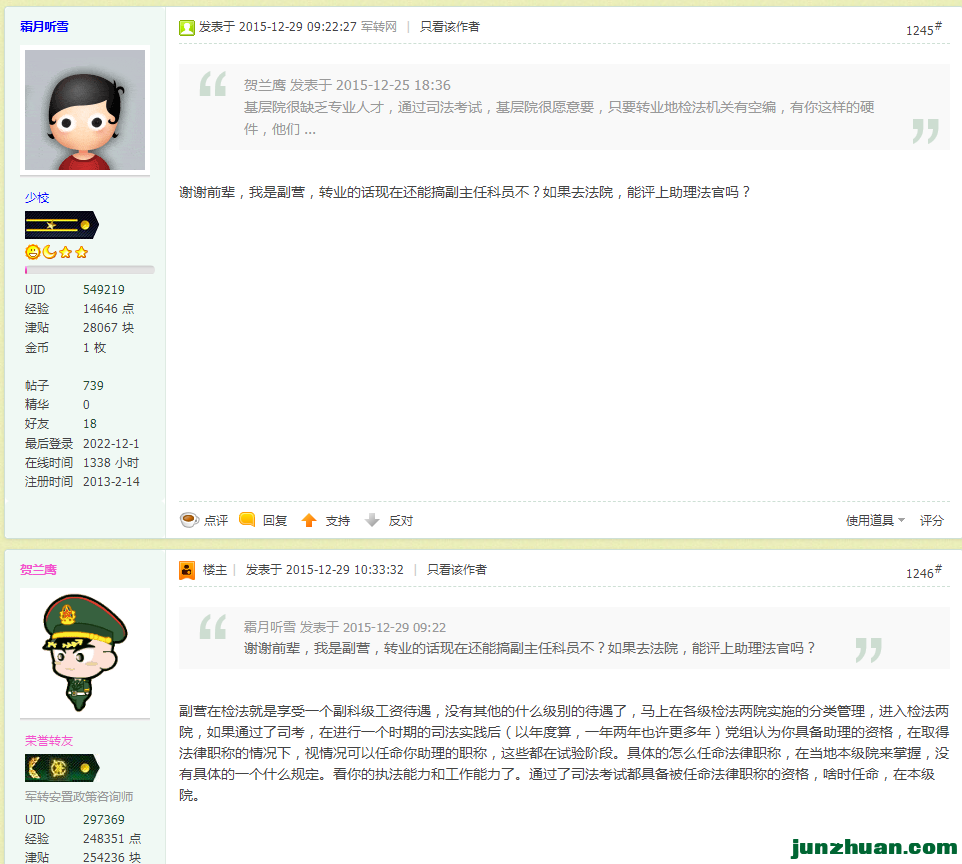Click the yellow 回复 reply bubble icon
The image size is (962, 864).
(247, 520)
